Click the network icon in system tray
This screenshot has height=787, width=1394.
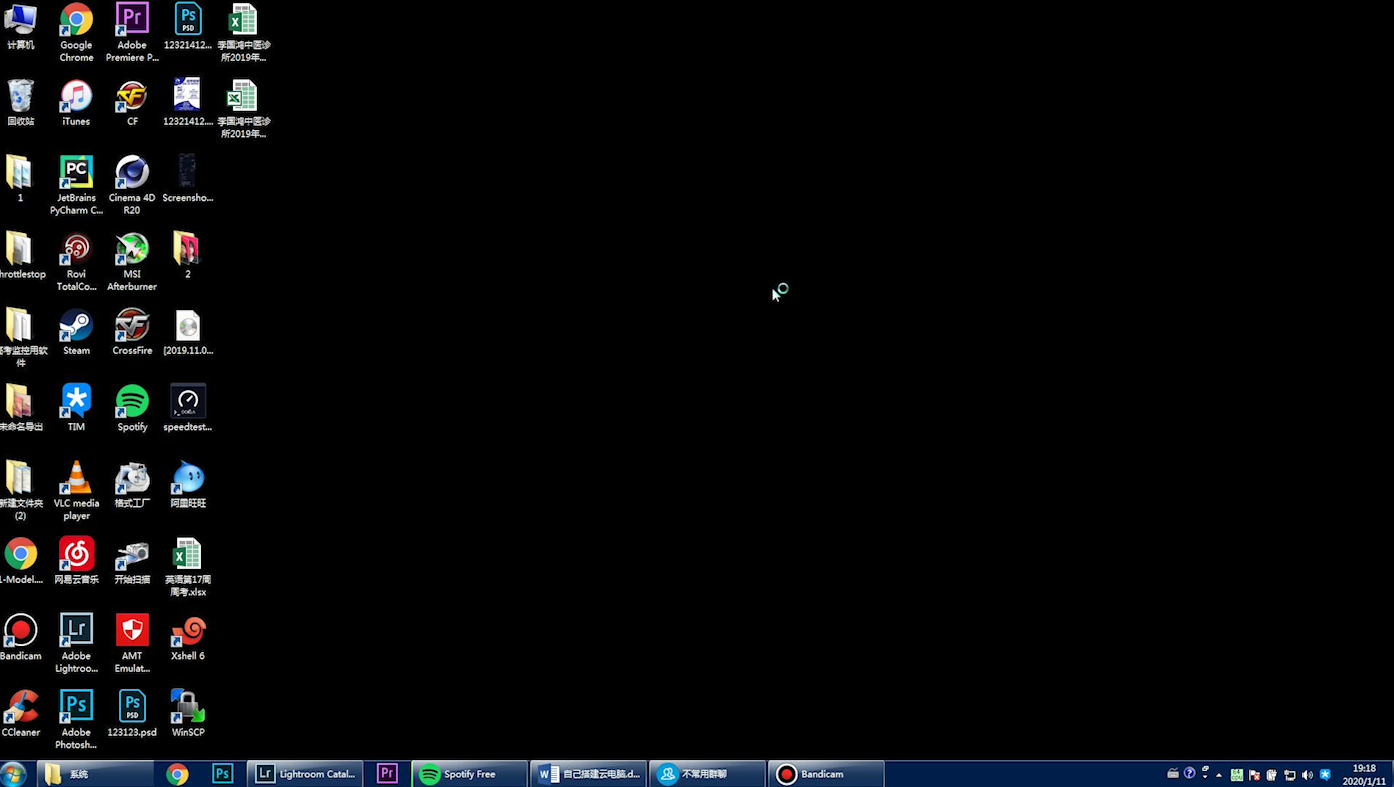[x=1289, y=775]
